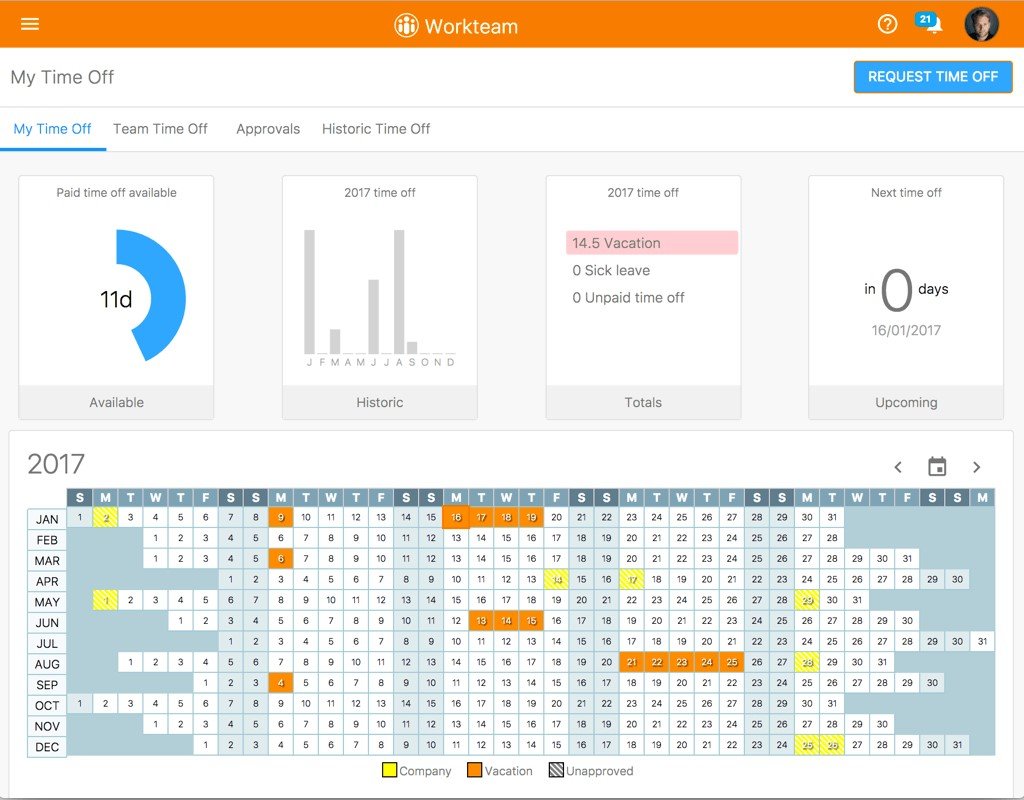
Task: Open notifications bell with 21 badge
Action: point(929,23)
